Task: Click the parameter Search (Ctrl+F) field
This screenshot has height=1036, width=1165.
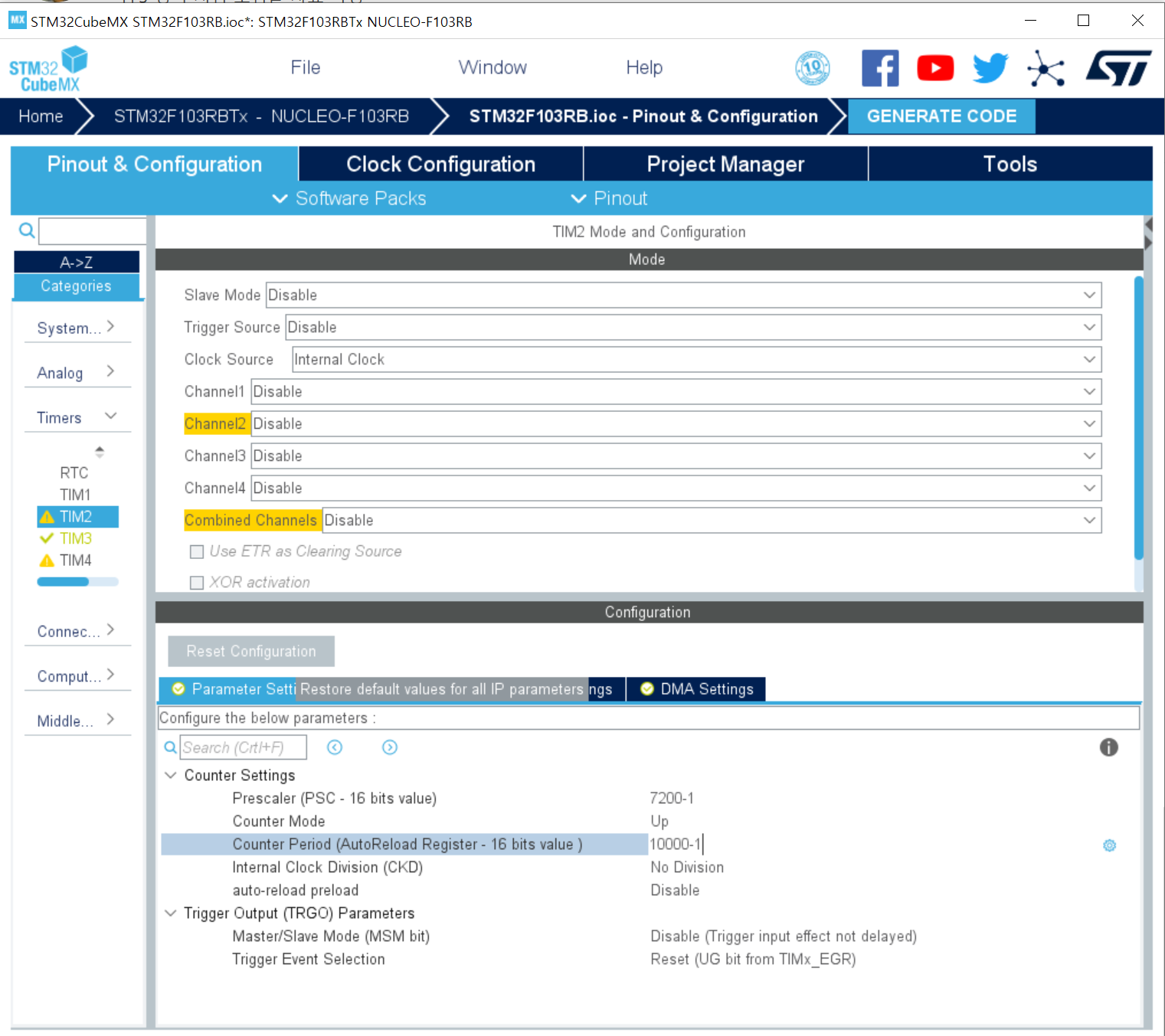Action: pyautogui.click(x=244, y=747)
